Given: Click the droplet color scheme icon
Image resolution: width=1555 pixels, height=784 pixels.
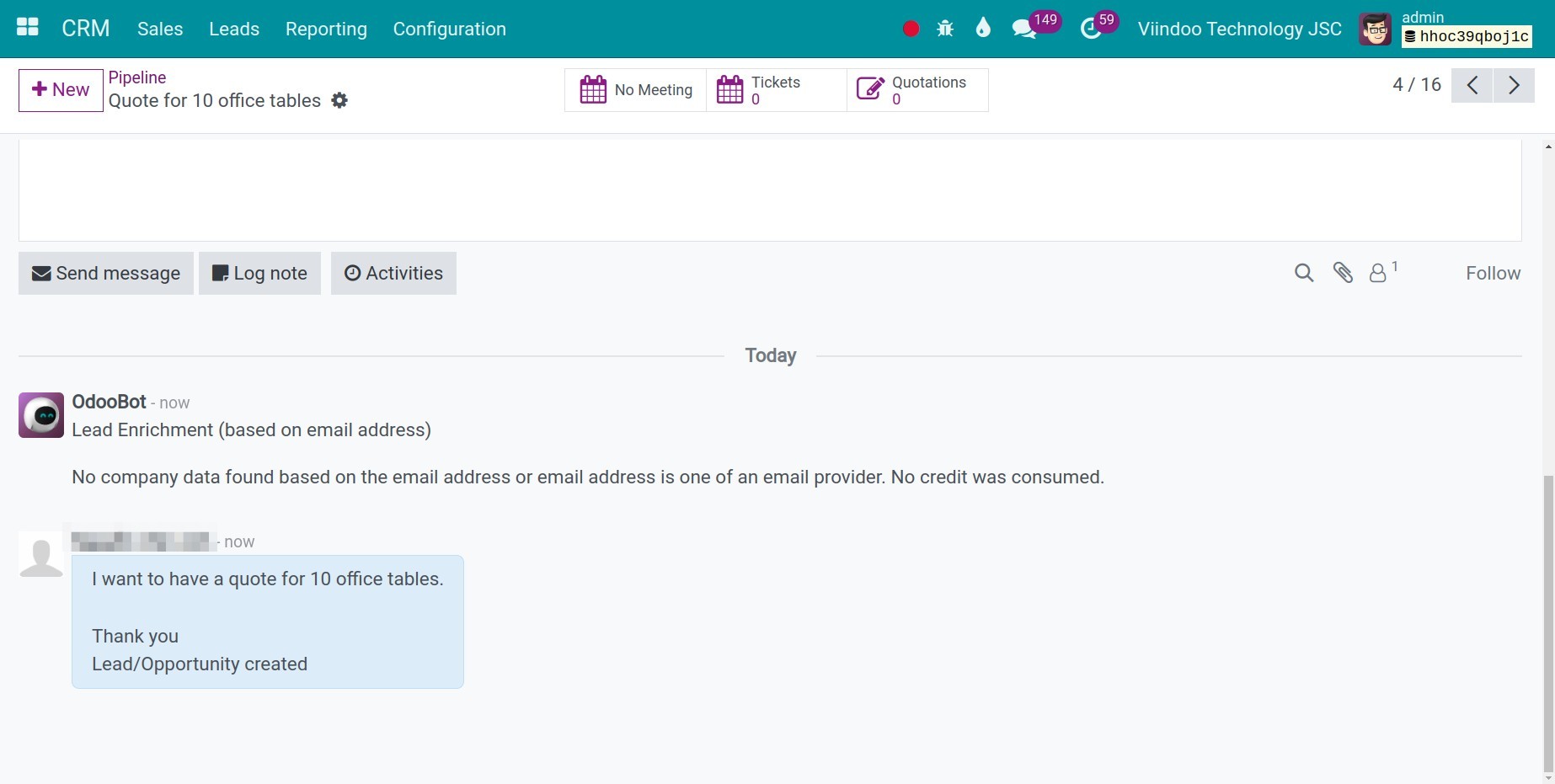Looking at the screenshot, I should 983,29.
